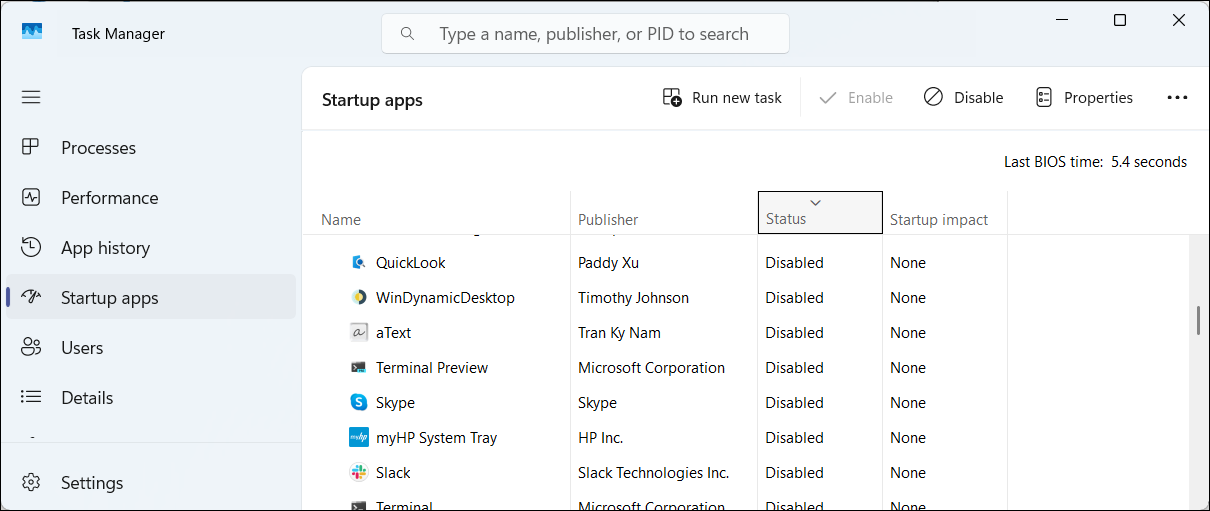Click publisher Slack Technologies Inc.
Viewport: 1210px width, 511px height.
click(x=653, y=473)
